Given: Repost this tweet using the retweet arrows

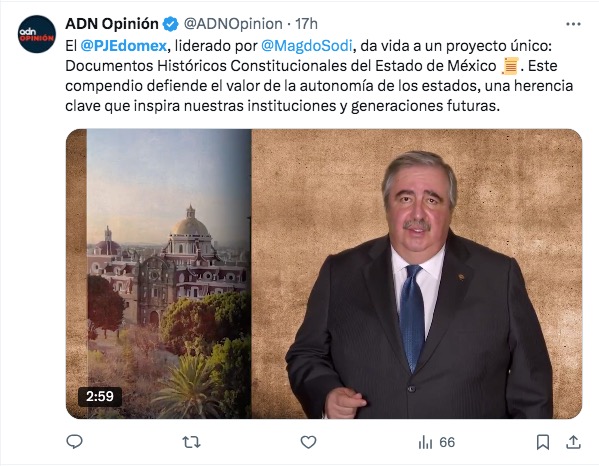Looking at the screenshot, I should click(x=191, y=442).
